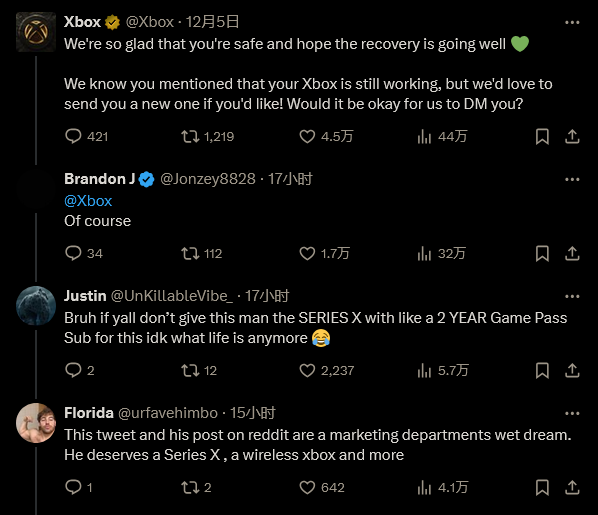The image size is (598, 515).
Task: Bookmark the Xbox tweet
Action: tap(542, 136)
